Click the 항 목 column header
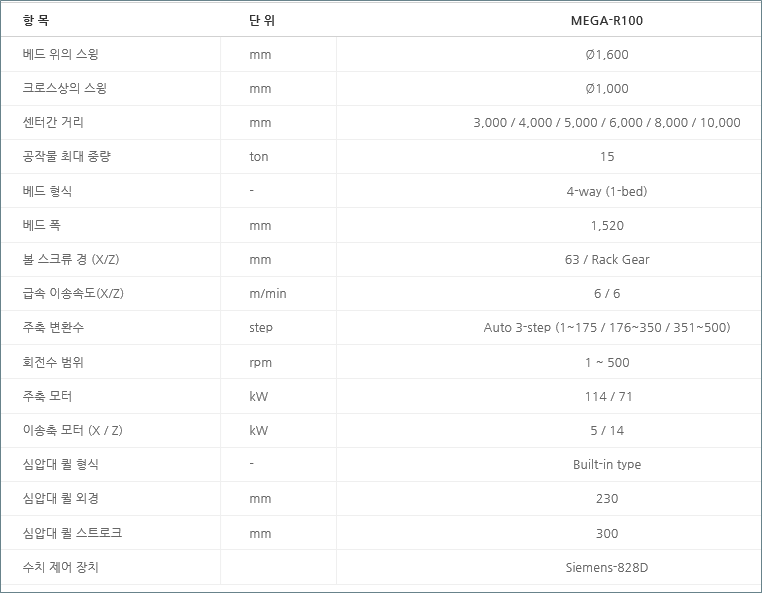This screenshot has width=762, height=593. pos(36,20)
